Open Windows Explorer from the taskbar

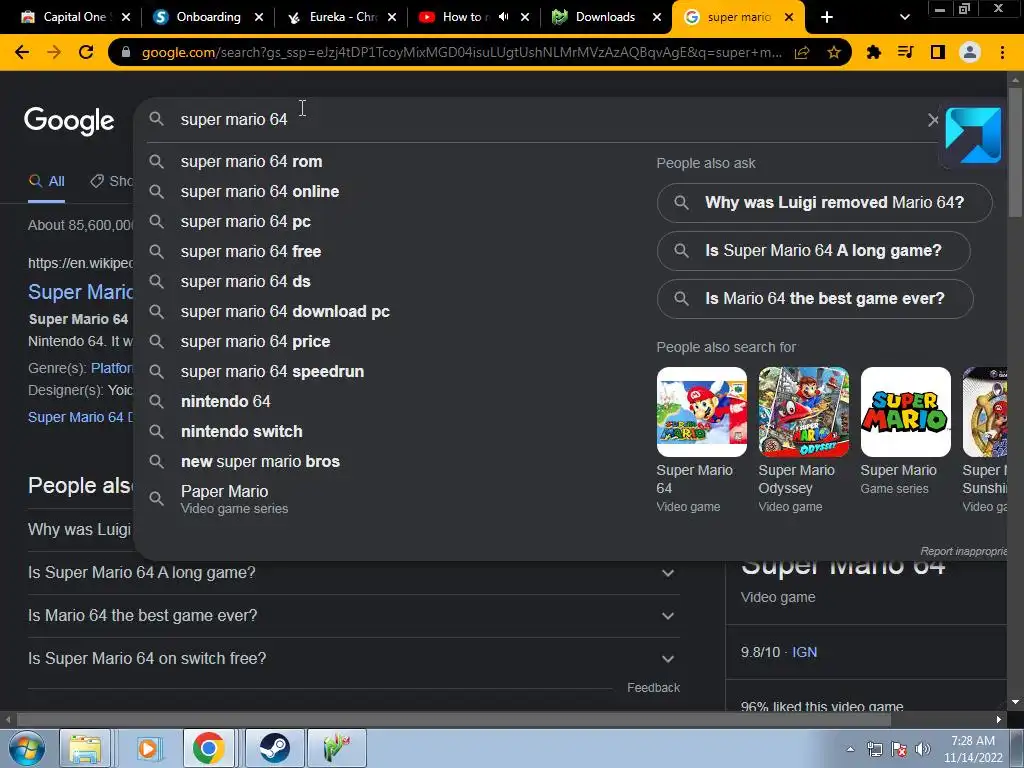coord(85,748)
